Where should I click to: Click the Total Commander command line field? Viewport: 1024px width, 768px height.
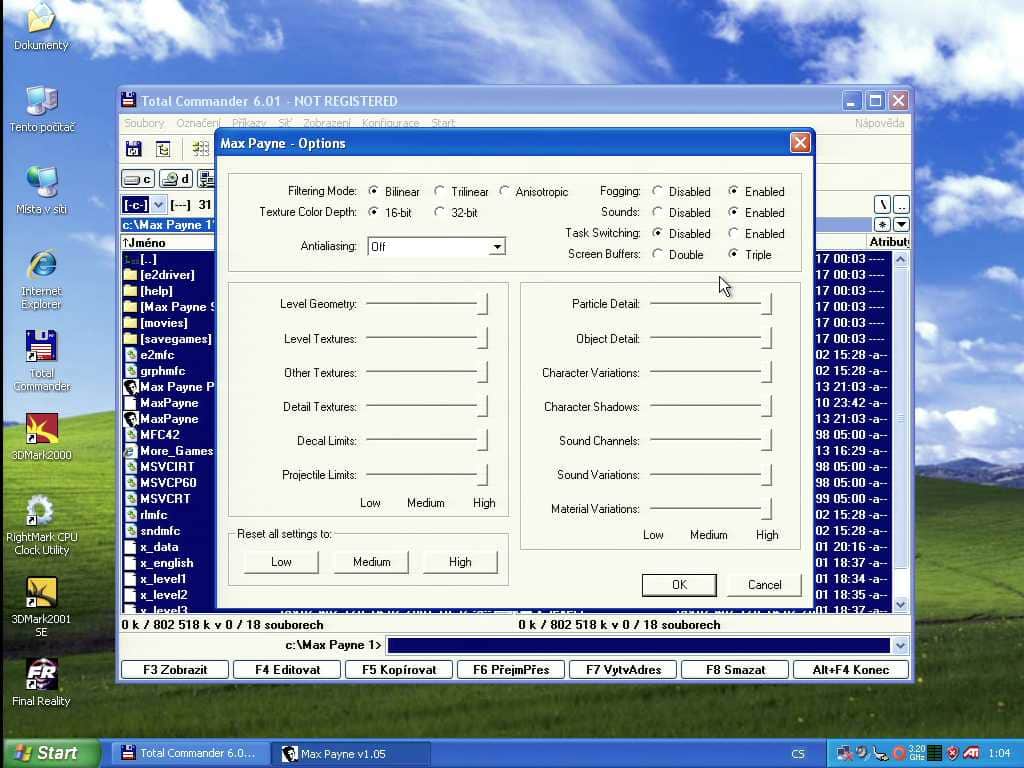pyautogui.click(x=638, y=645)
